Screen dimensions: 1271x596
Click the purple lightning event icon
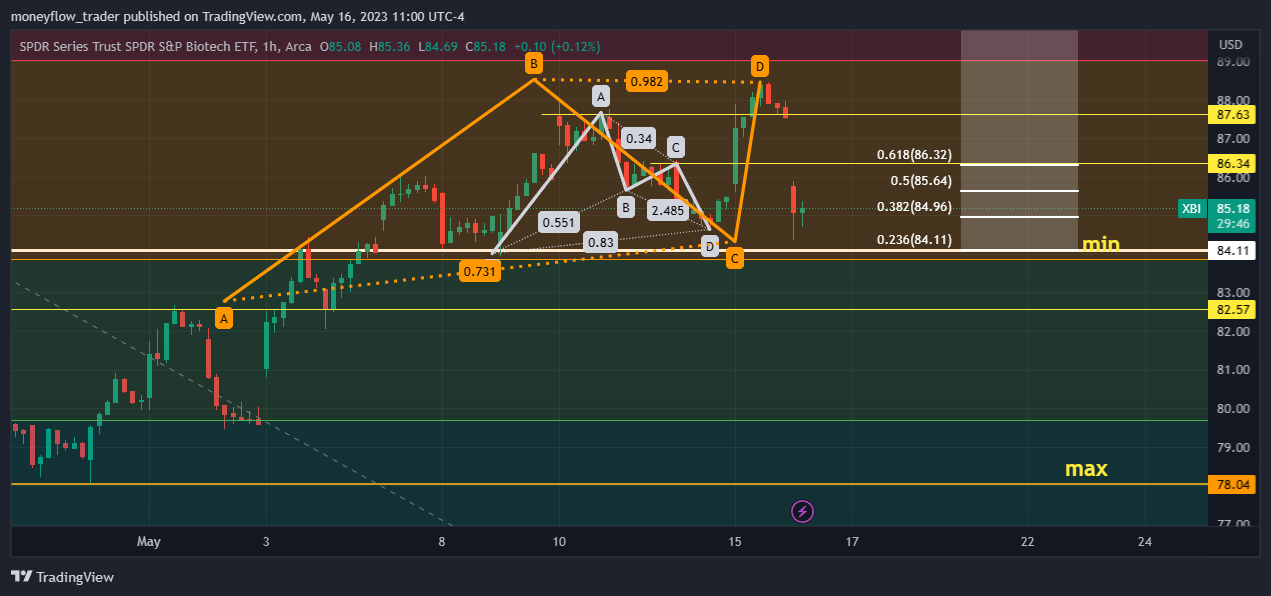click(x=803, y=512)
